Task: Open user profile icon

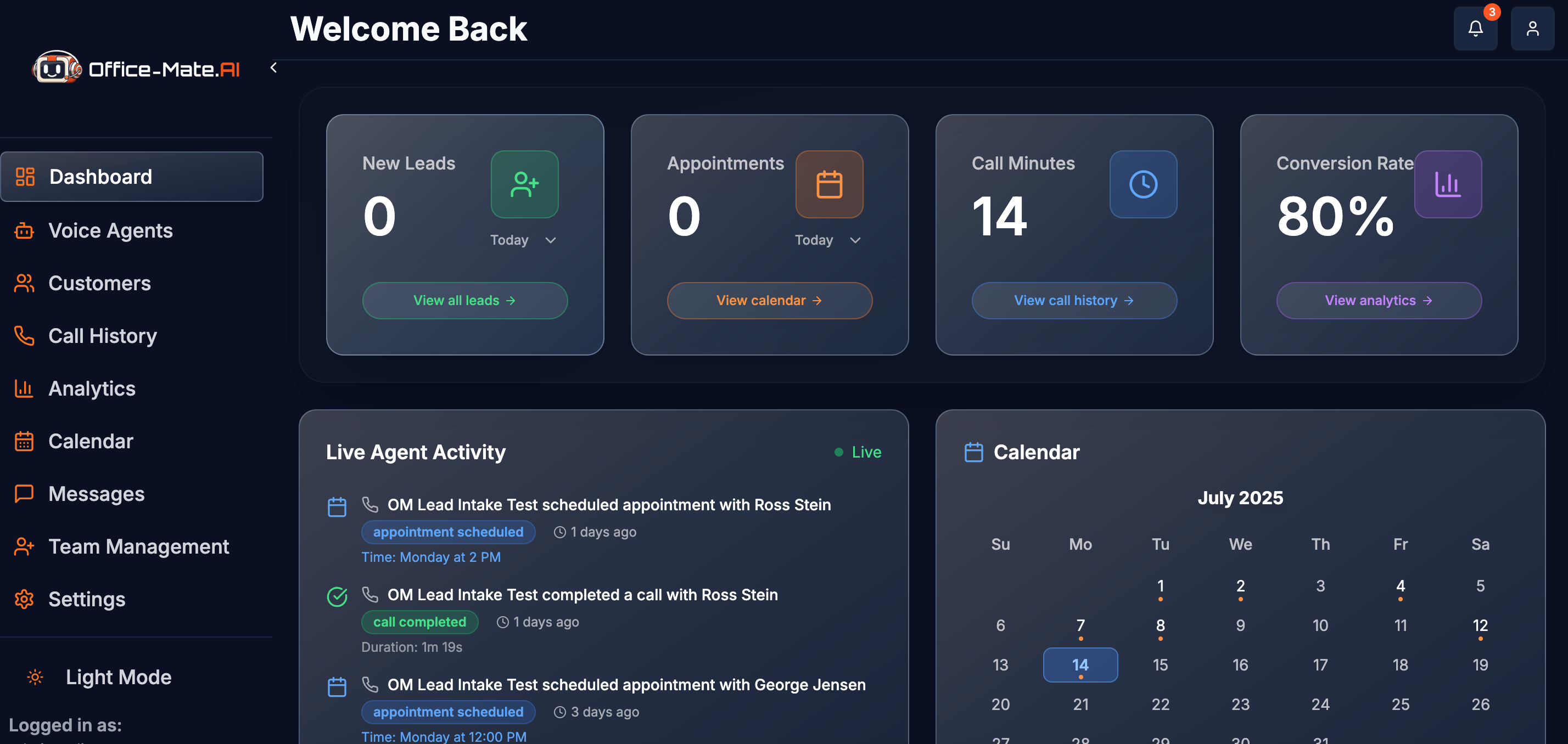Action: click(x=1532, y=29)
